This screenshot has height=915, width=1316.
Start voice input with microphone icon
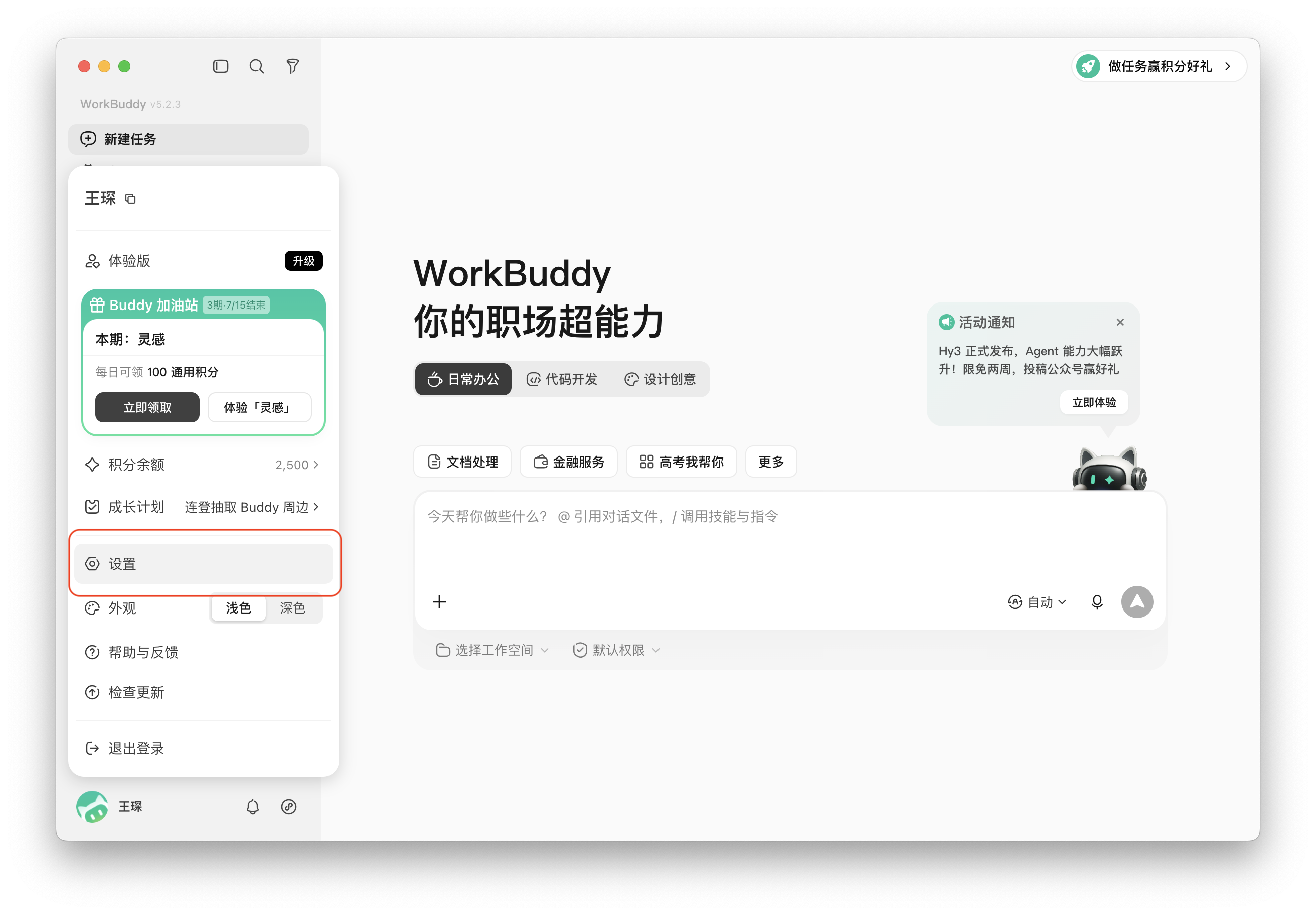(1097, 602)
